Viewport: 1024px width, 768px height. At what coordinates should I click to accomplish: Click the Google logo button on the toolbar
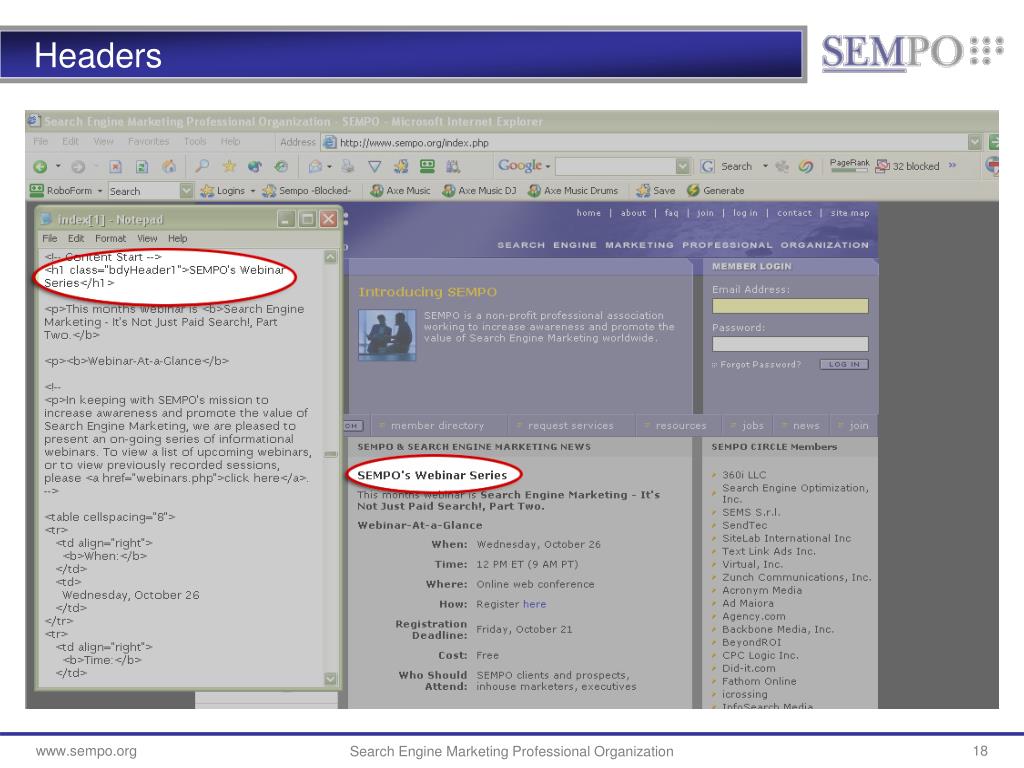pyautogui.click(x=520, y=166)
